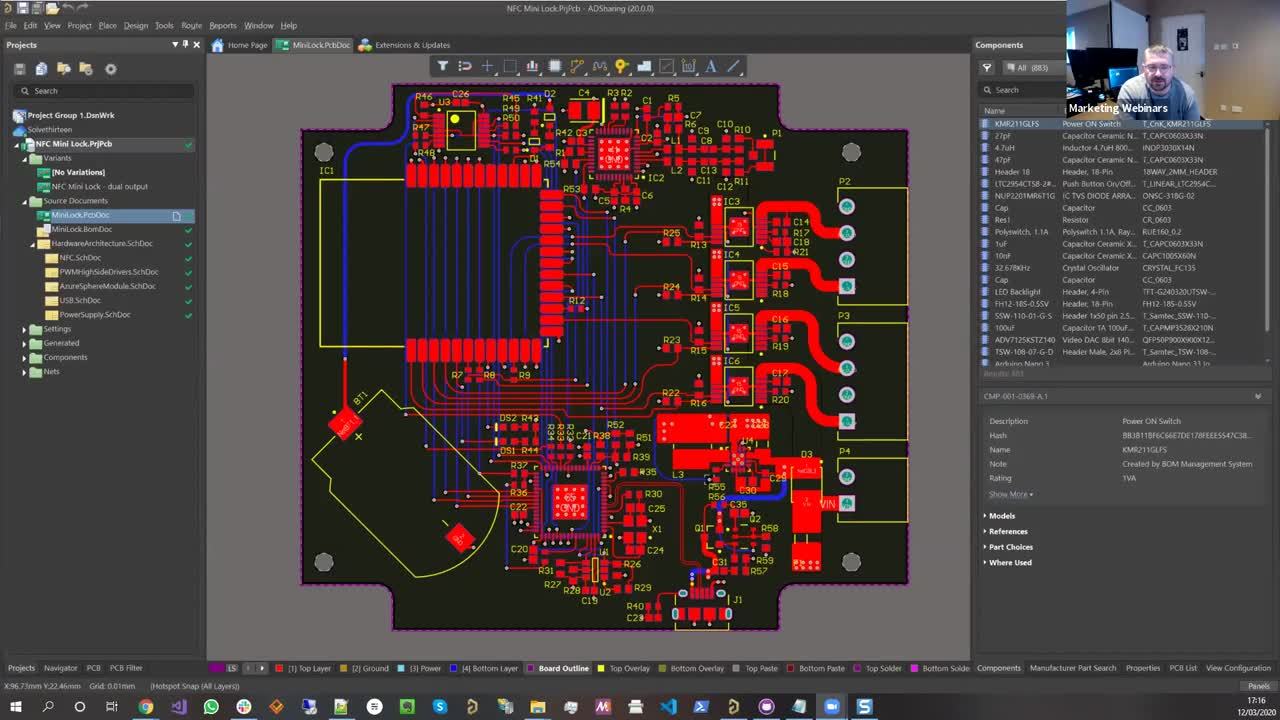Click the Place Line tool icon

pos(733,66)
